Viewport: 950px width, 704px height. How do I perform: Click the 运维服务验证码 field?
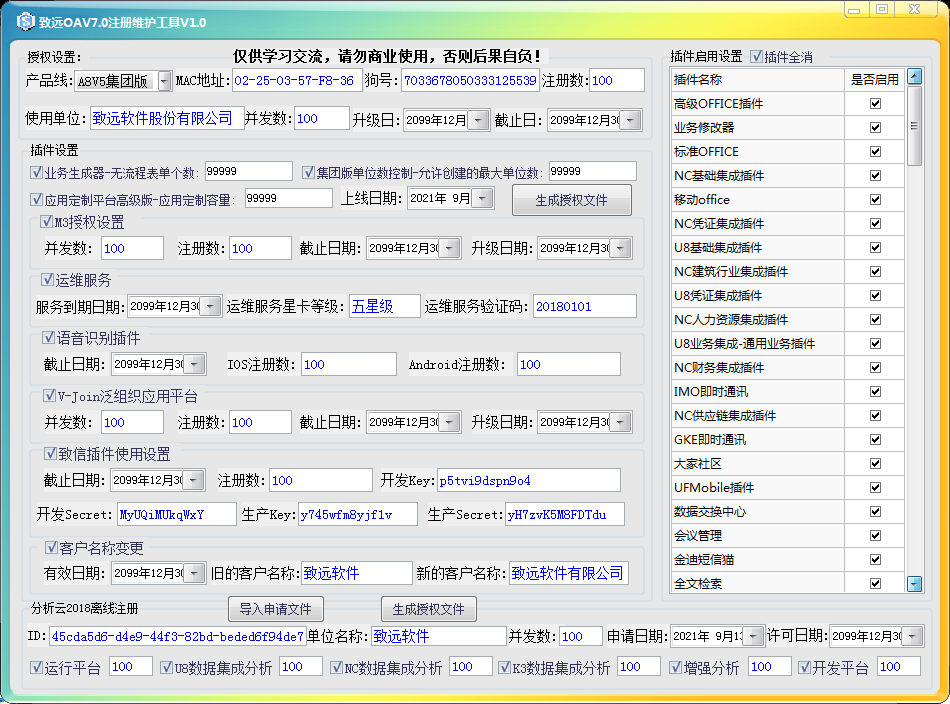pos(585,306)
